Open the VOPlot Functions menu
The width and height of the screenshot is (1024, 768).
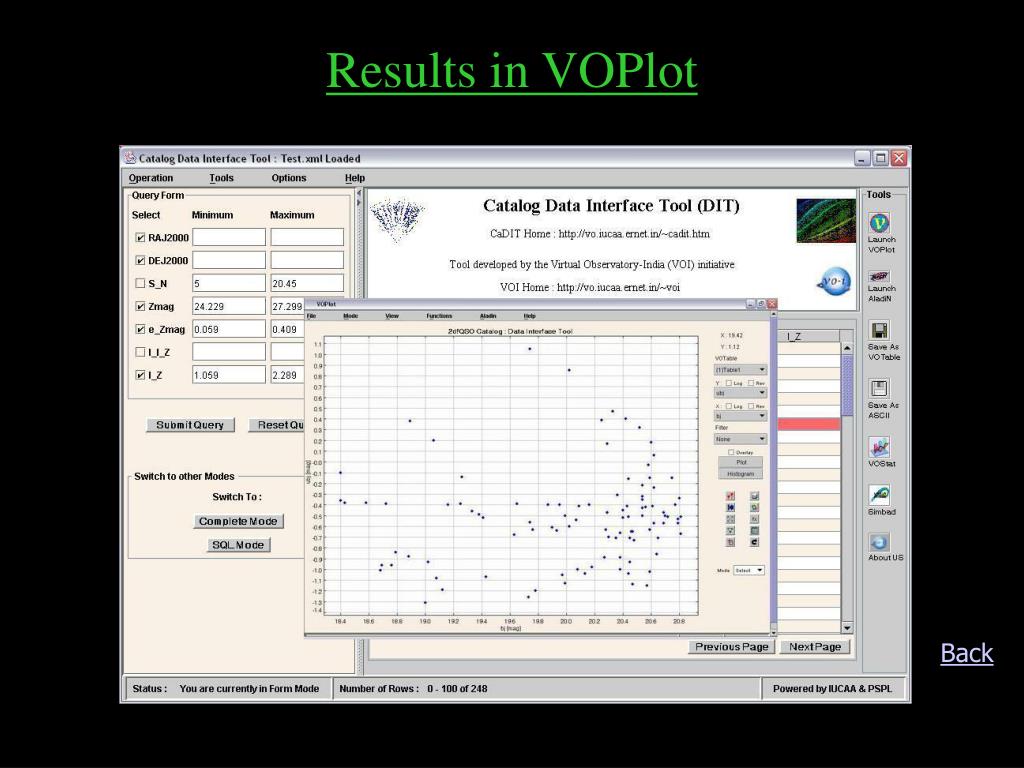[439, 315]
